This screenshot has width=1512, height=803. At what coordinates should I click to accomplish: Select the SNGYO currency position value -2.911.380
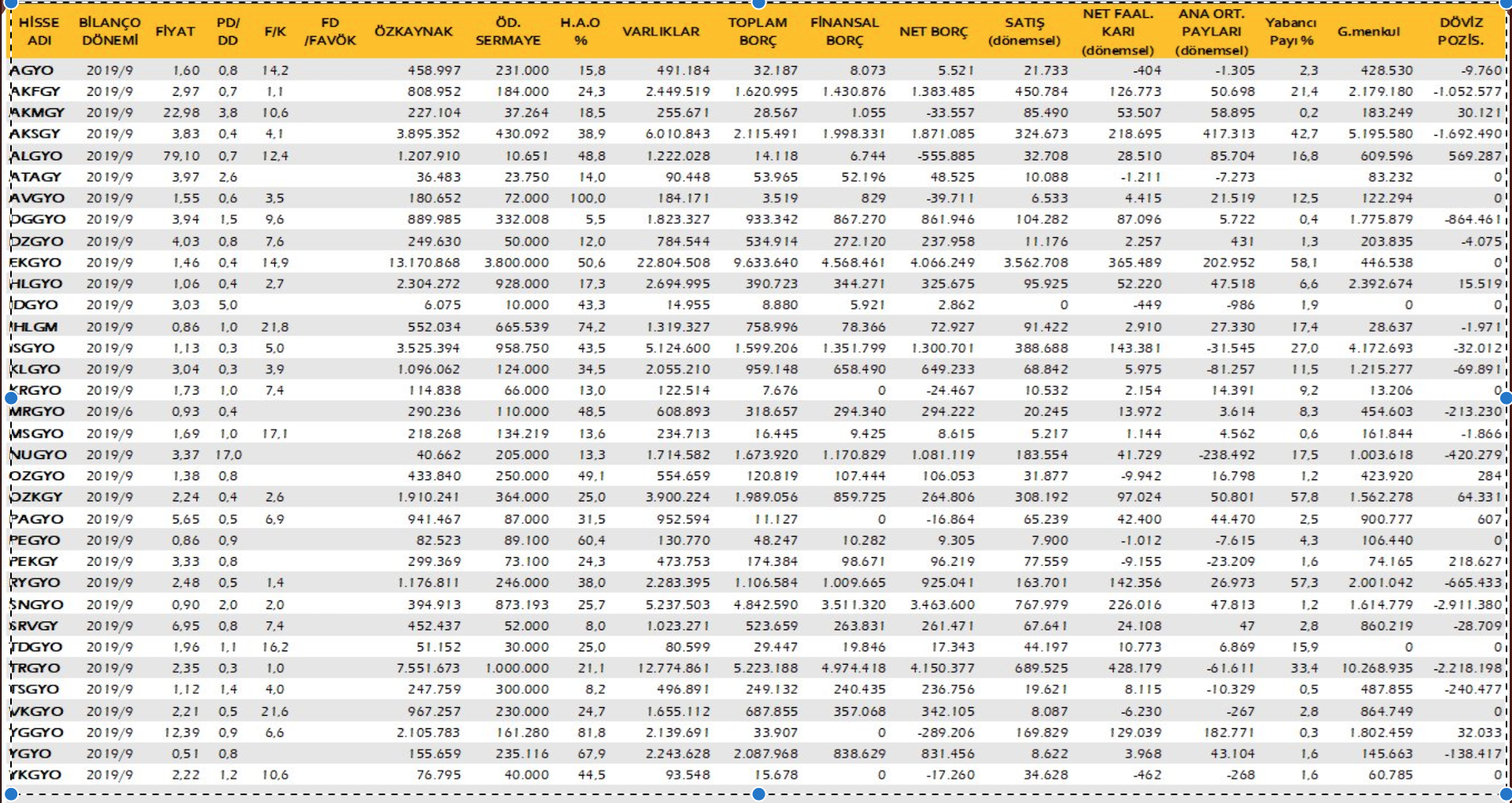pos(1466,605)
